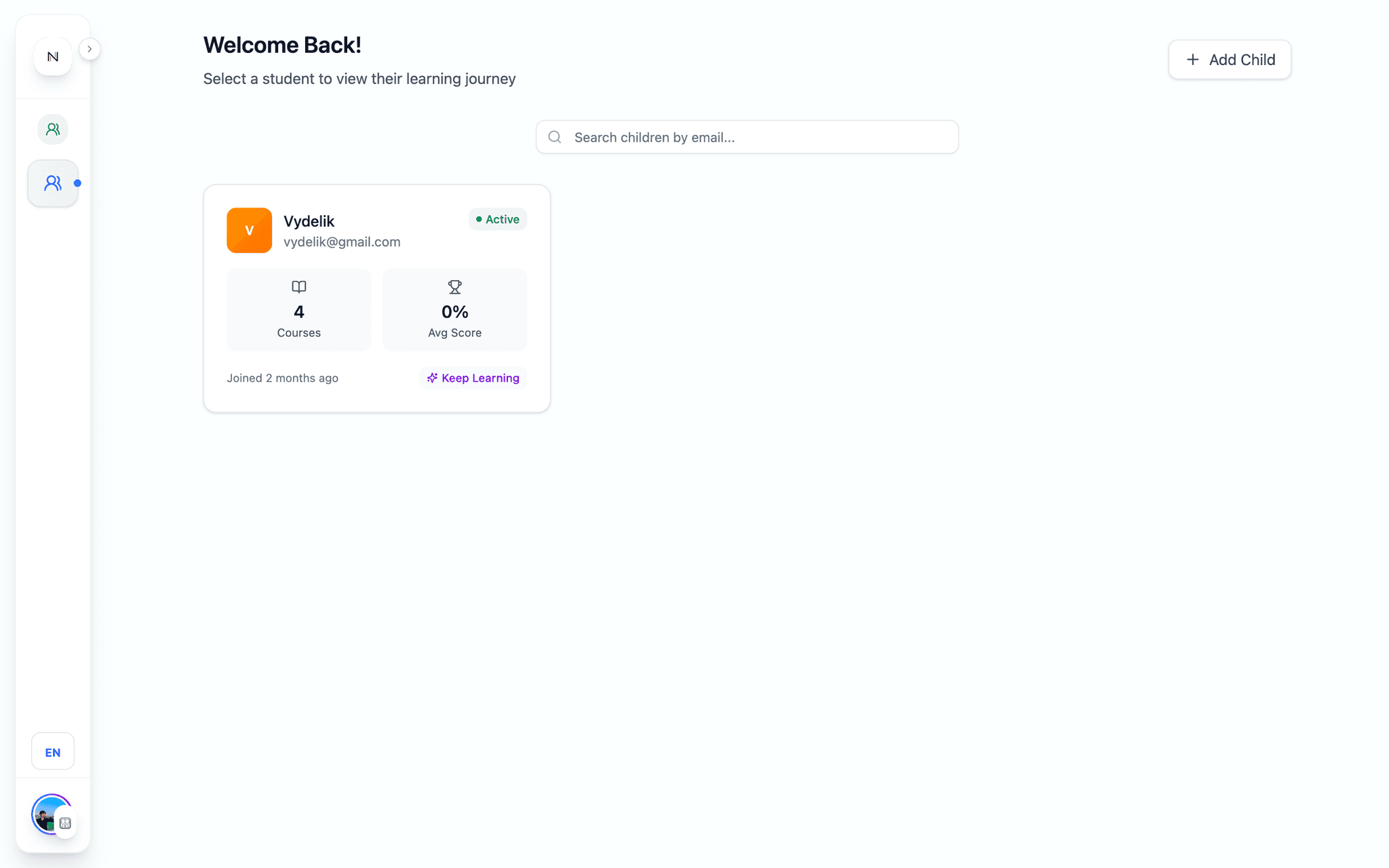The image size is (1389, 868).
Task: Click the Keep Learning sparkle badge
Action: pyautogui.click(x=473, y=378)
